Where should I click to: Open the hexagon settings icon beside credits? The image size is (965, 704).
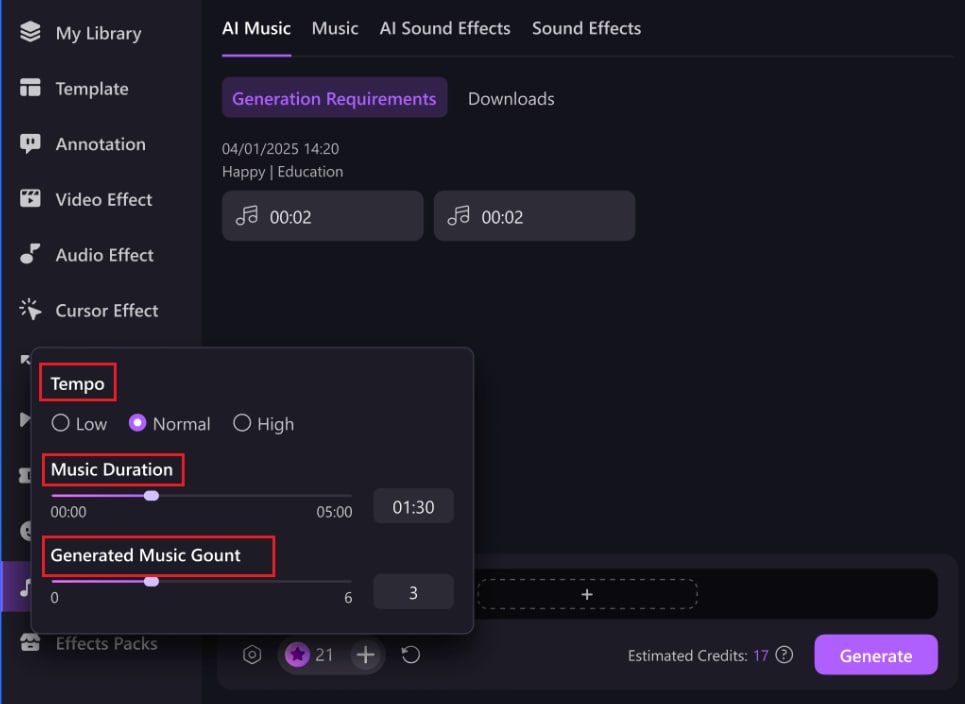click(252, 655)
